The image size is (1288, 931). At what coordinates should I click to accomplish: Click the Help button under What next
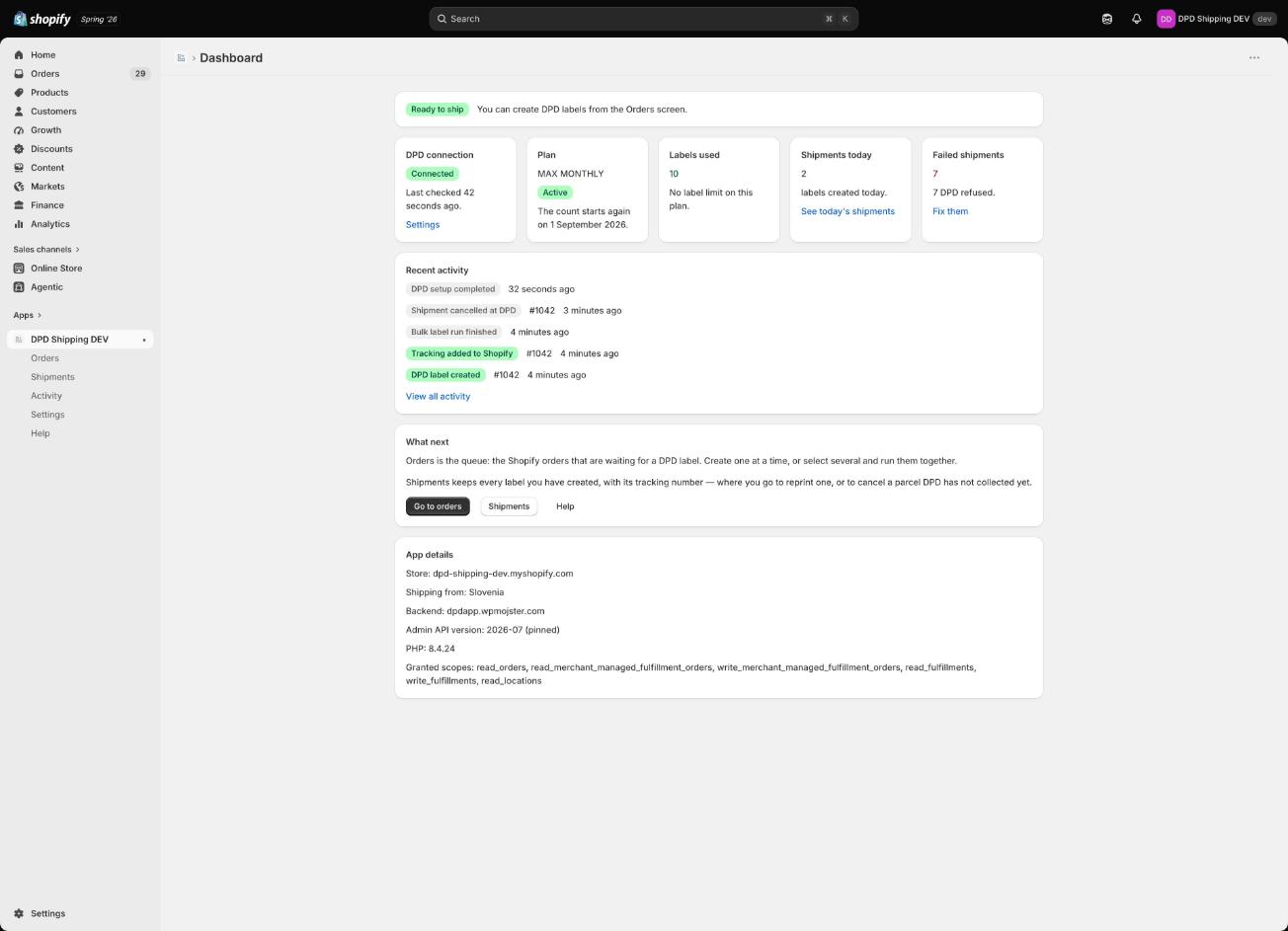coord(565,506)
